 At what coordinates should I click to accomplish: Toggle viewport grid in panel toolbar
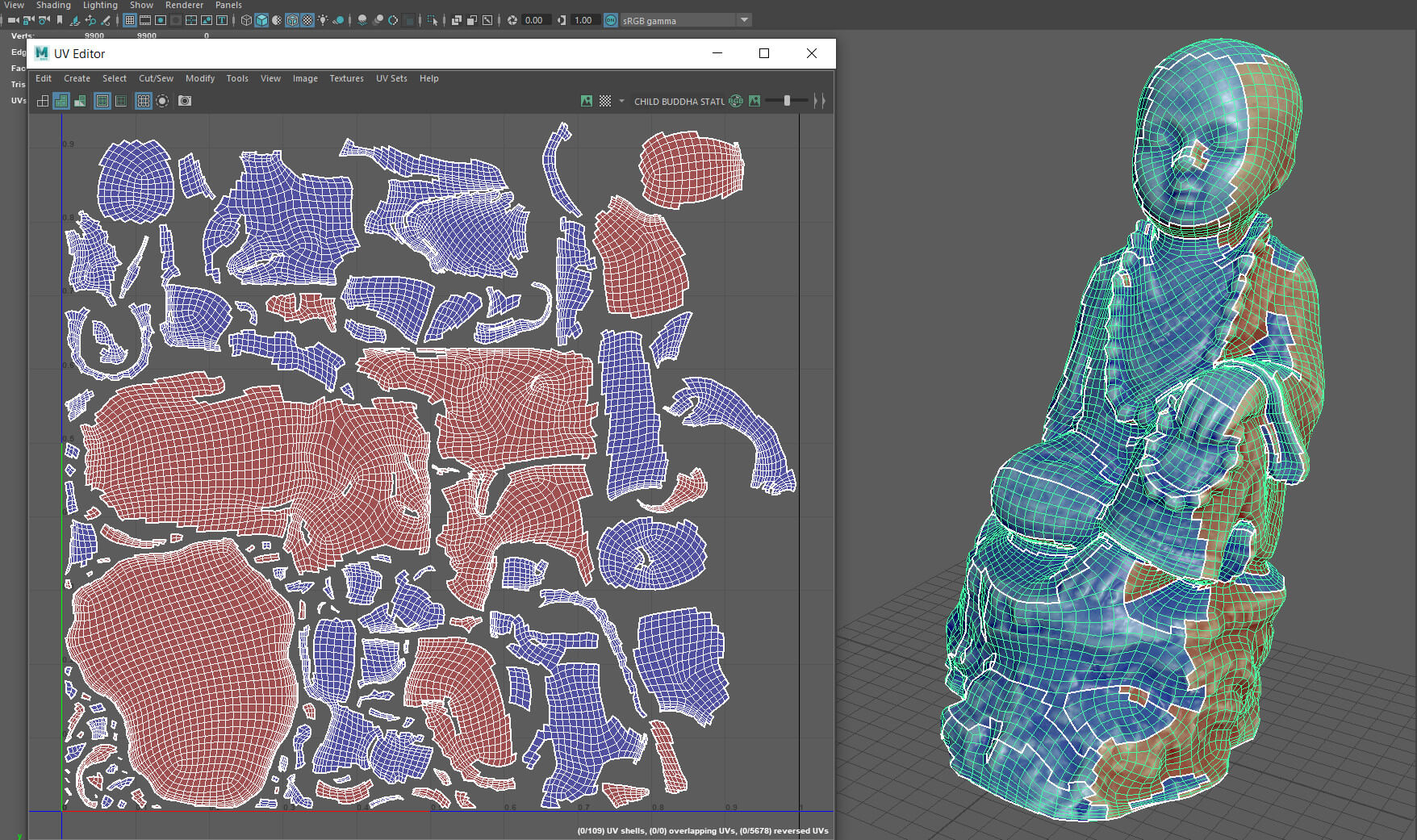pyautogui.click(x=129, y=20)
